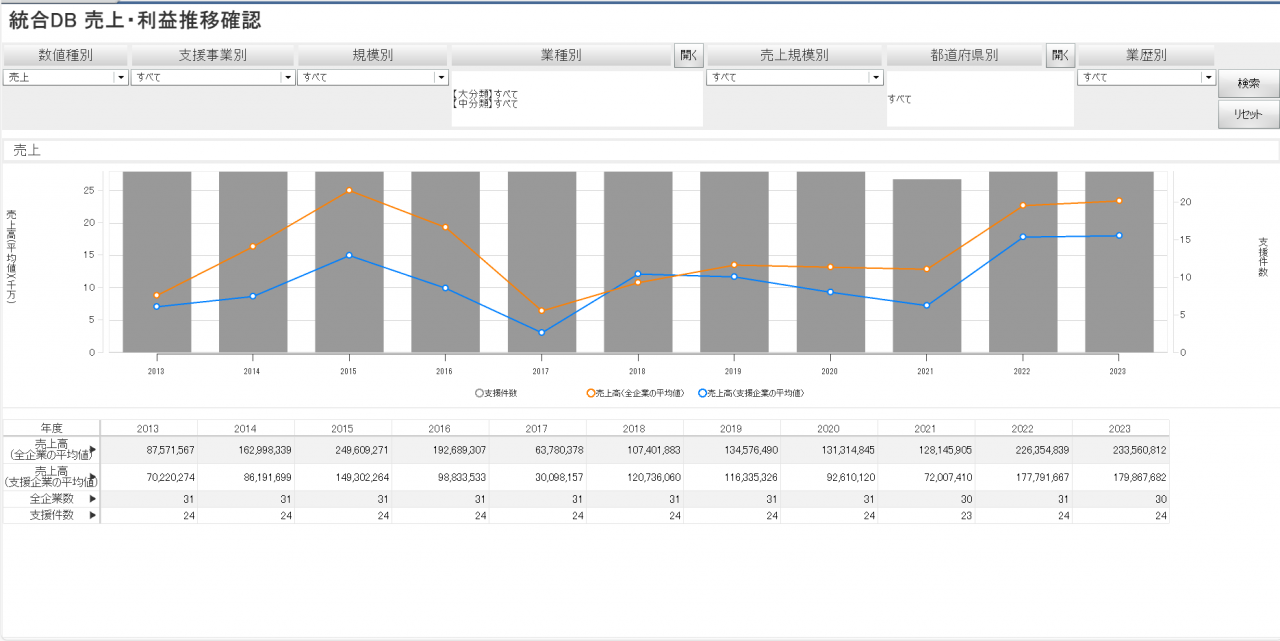Open the 支援事業別 dropdown
Viewport: 1280px width, 641px height.
288,77
